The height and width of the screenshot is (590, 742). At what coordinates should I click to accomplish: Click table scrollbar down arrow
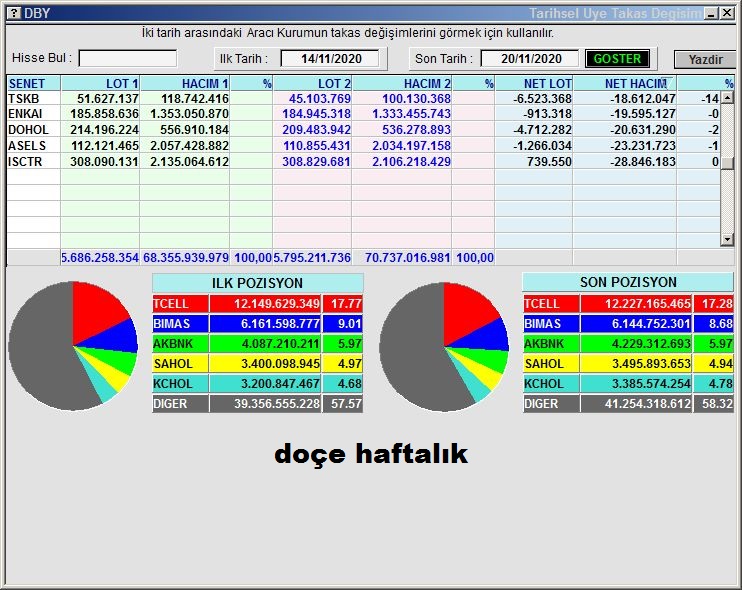click(727, 240)
